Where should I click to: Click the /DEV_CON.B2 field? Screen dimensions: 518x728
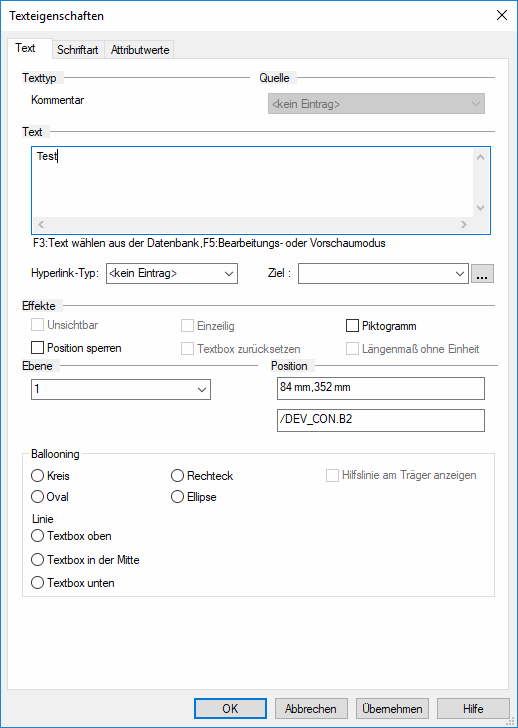point(381,420)
